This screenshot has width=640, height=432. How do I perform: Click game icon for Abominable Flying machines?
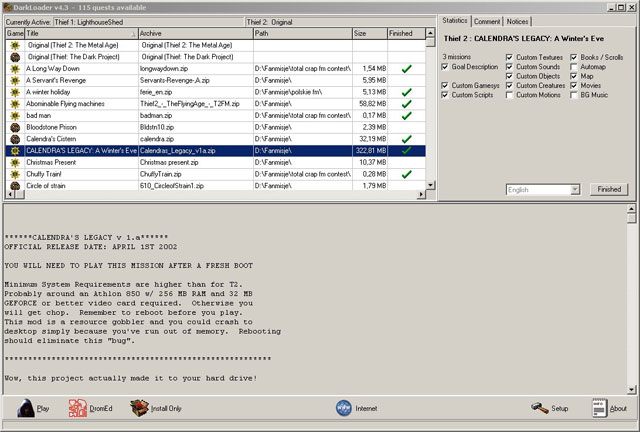click(15, 104)
